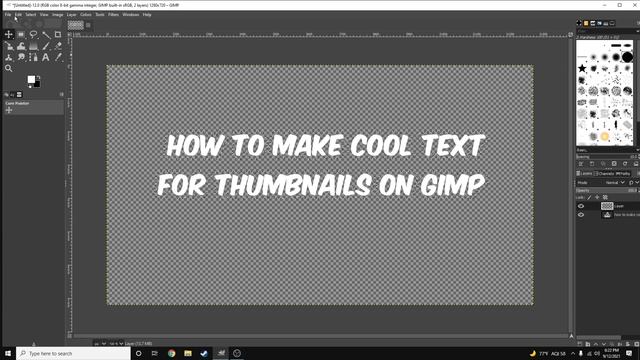640x360 pixels.
Task: Click the taskbar search box
Action: point(73,353)
